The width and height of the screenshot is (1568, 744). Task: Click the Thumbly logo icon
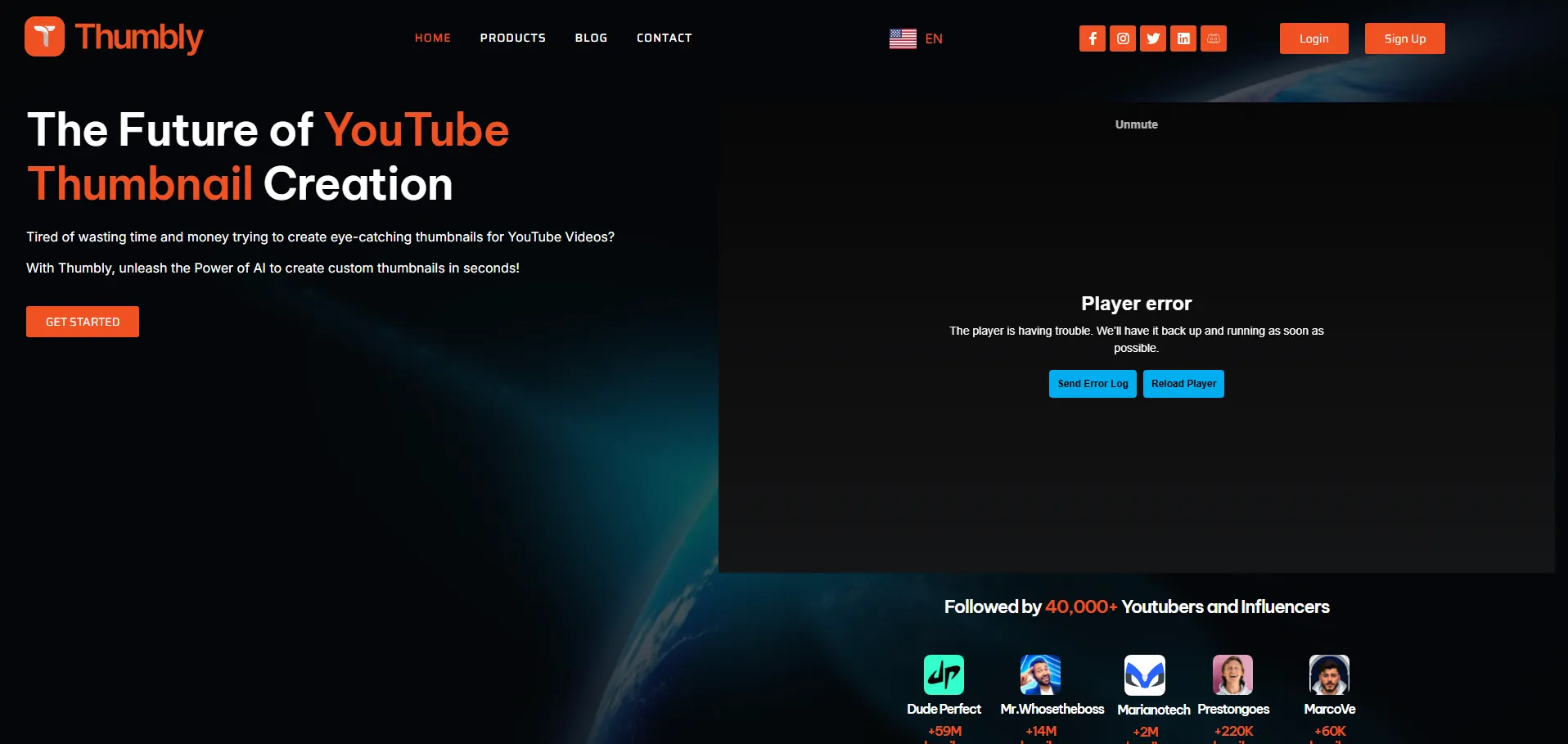44,37
